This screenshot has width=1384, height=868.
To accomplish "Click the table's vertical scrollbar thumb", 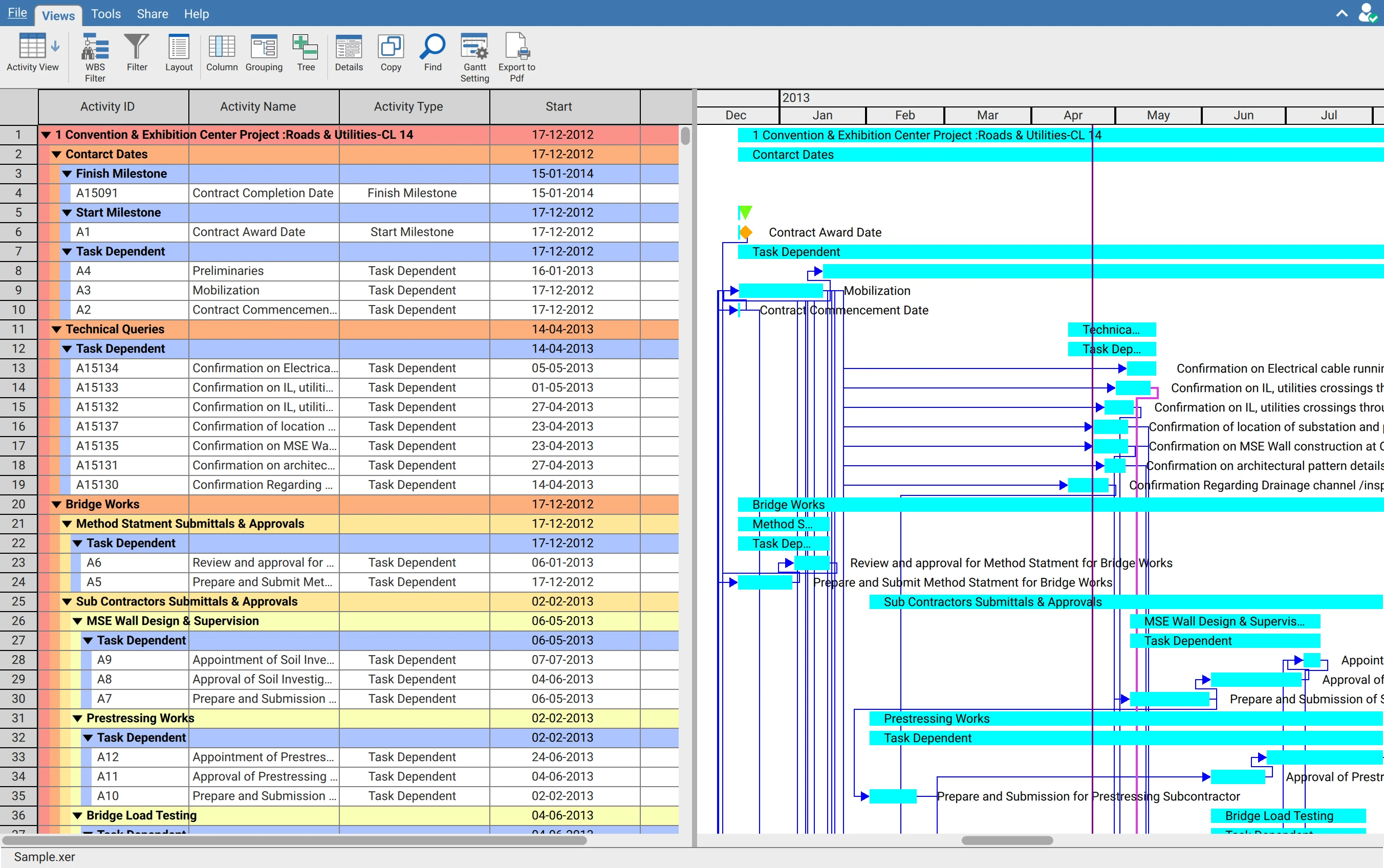I will 685,136.
